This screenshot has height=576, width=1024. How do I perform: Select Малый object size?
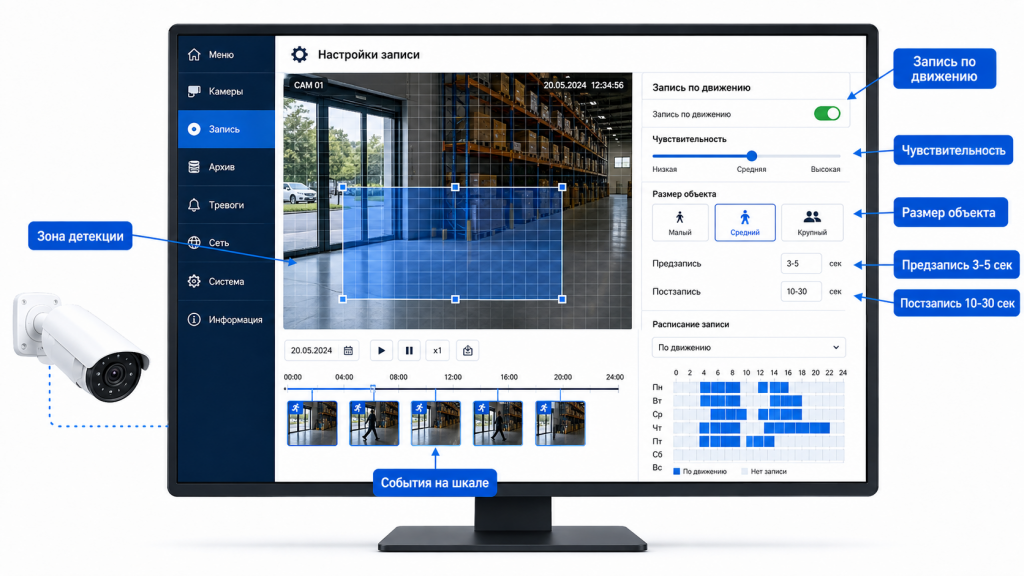[680, 223]
